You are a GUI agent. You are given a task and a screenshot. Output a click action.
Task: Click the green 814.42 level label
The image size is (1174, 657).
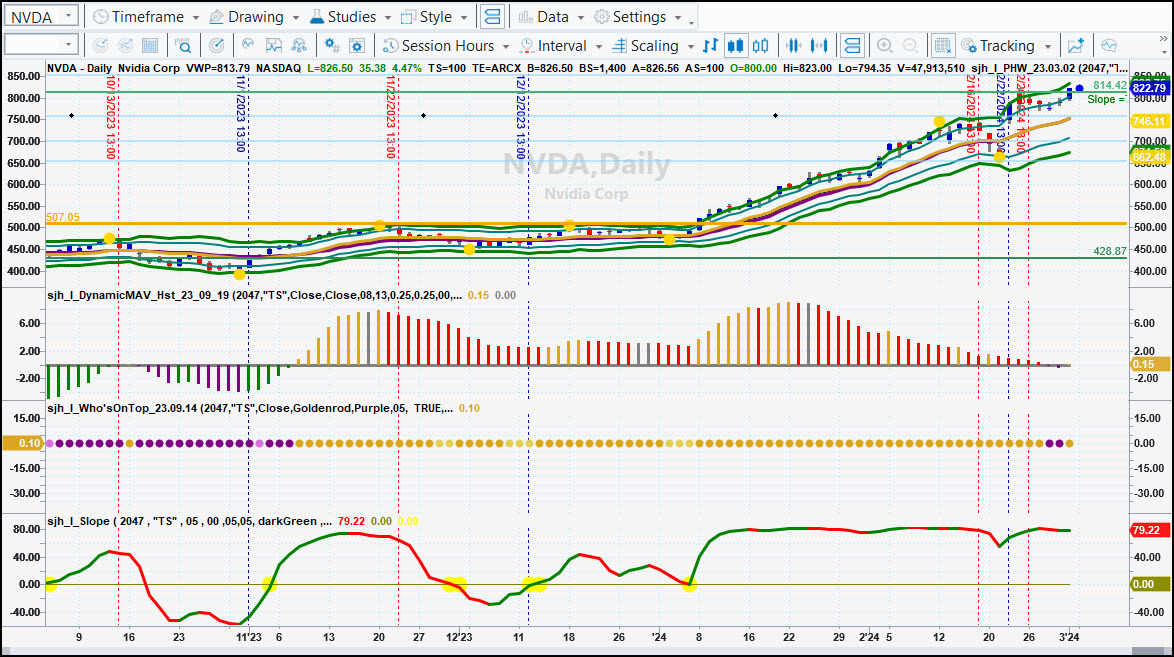click(x=1110, y=85)
